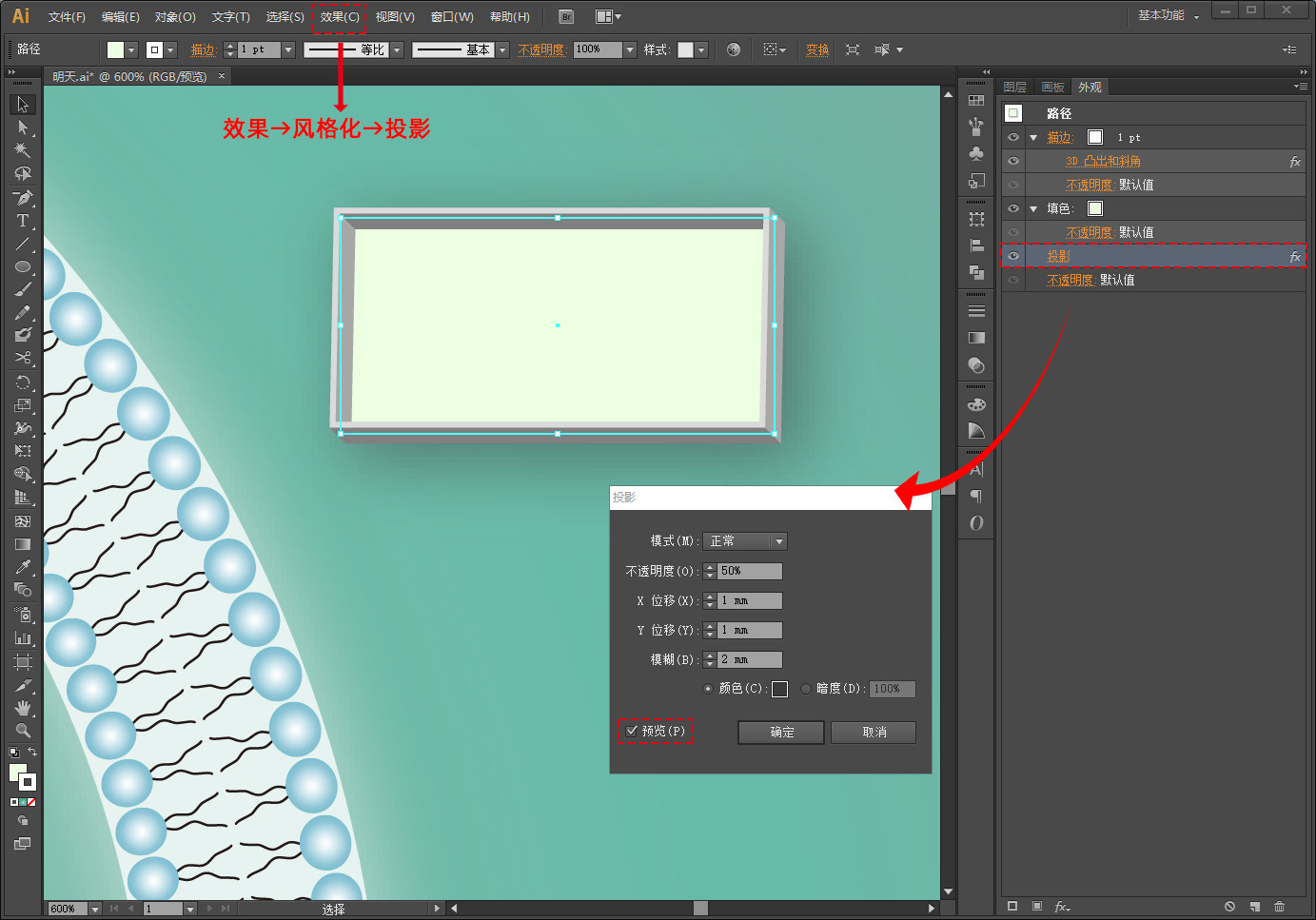Click Add New Effect fx button in Appearance panel
This screenshot has height=920, width=1316.
pyautogui.click(x=1062, y=907)
